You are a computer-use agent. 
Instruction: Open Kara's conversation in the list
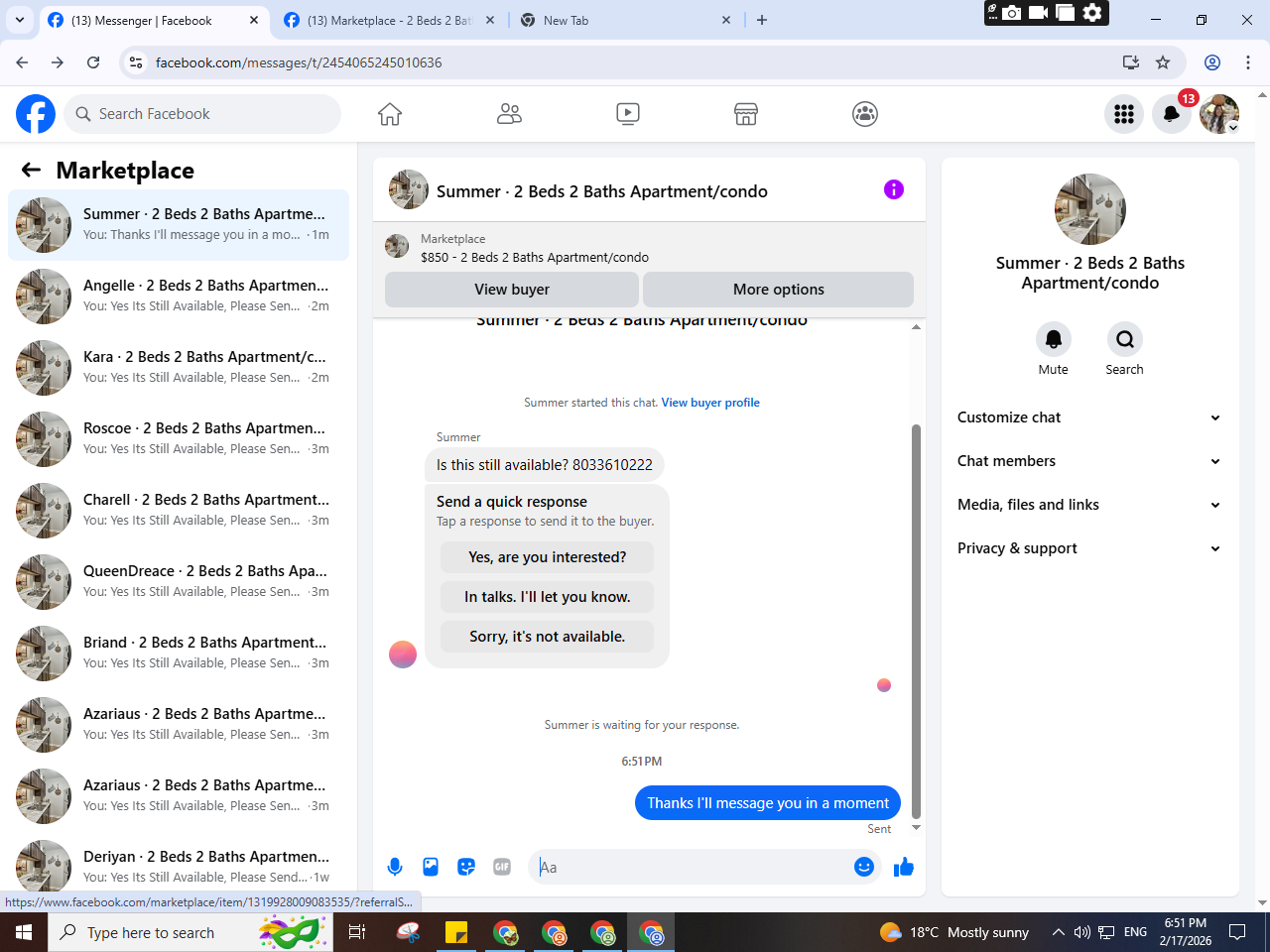pos(179,367)
